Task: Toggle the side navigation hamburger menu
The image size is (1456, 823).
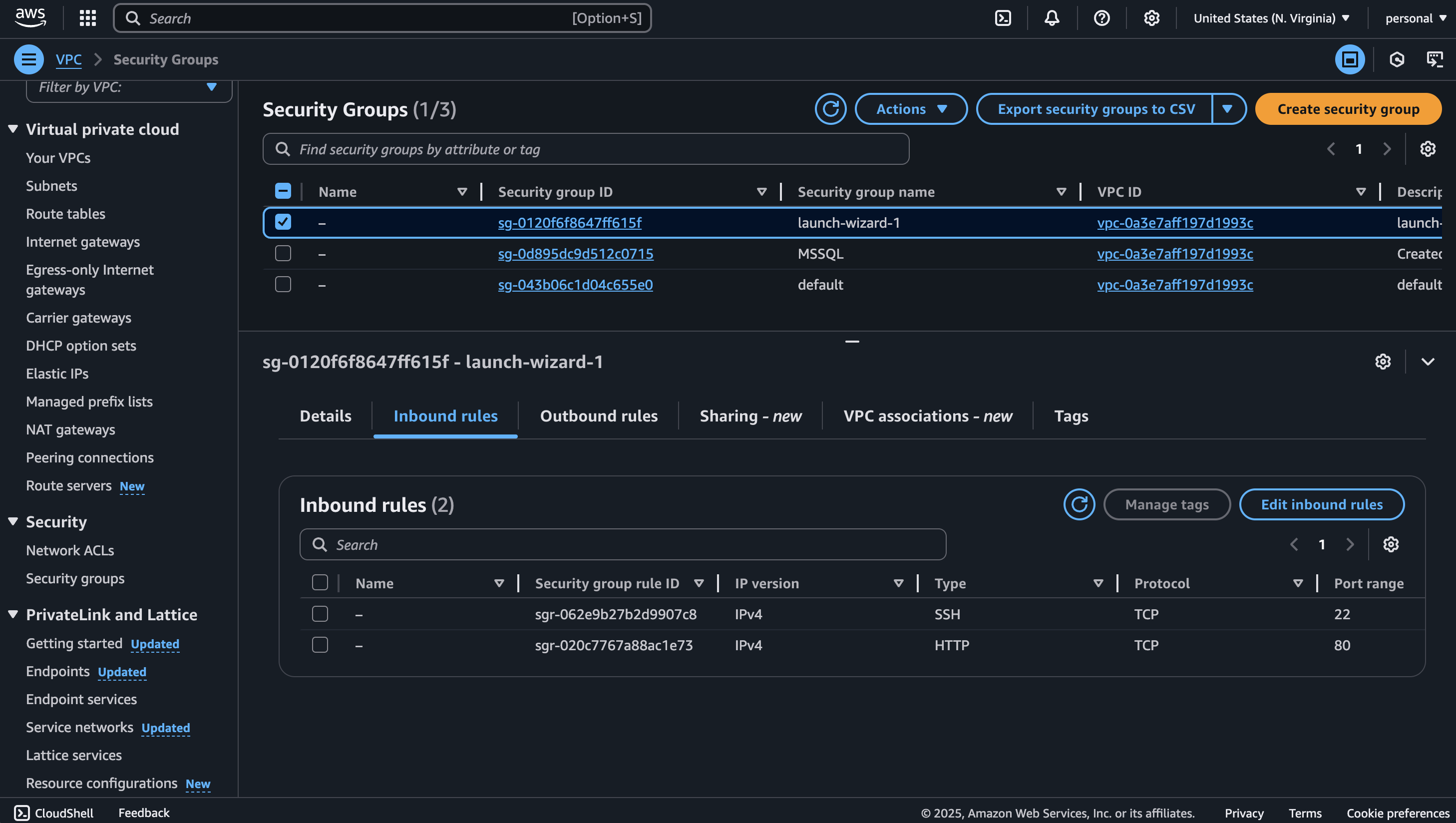Action: point(29,59)
